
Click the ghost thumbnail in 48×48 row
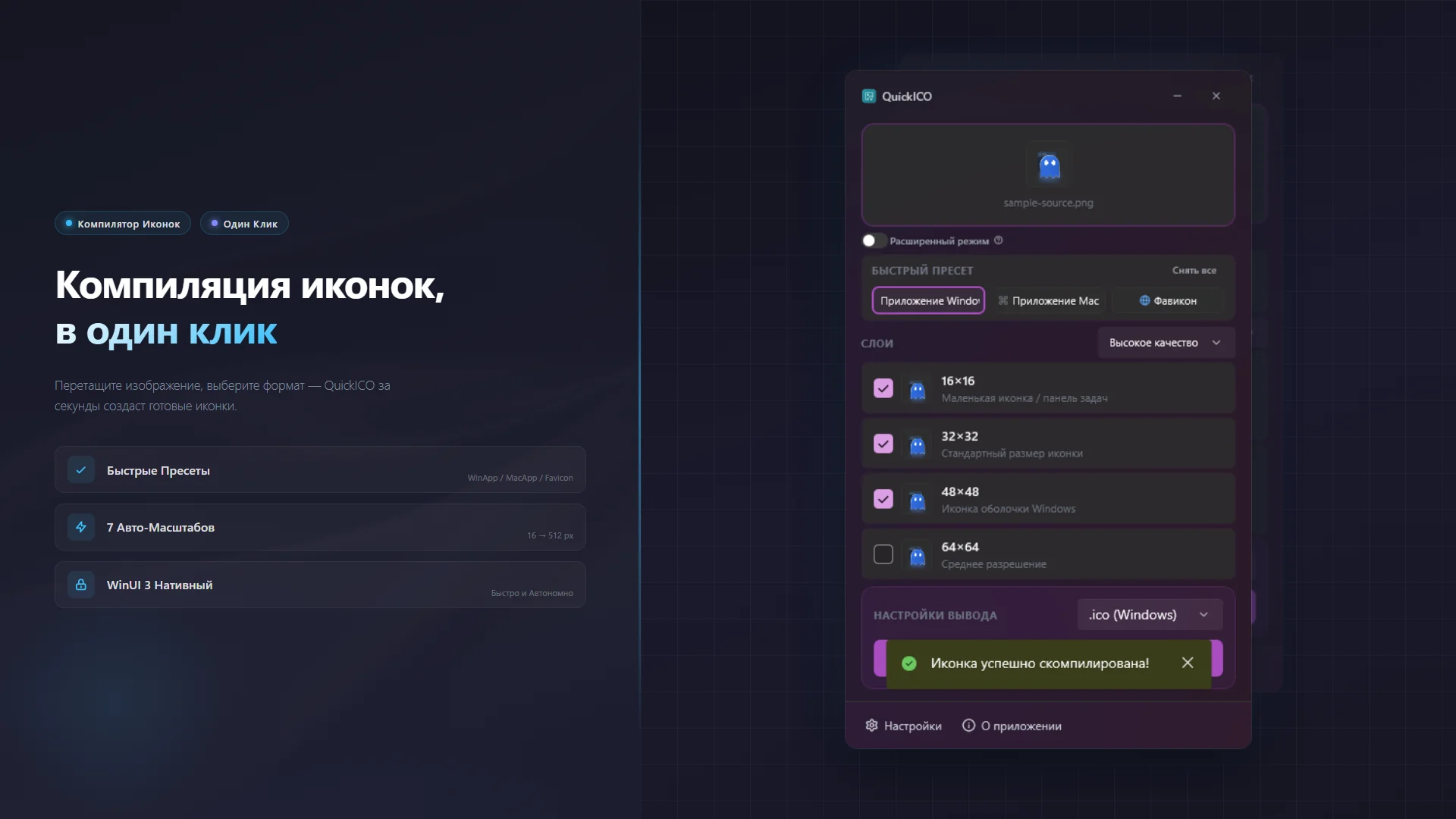pos(918,500)
